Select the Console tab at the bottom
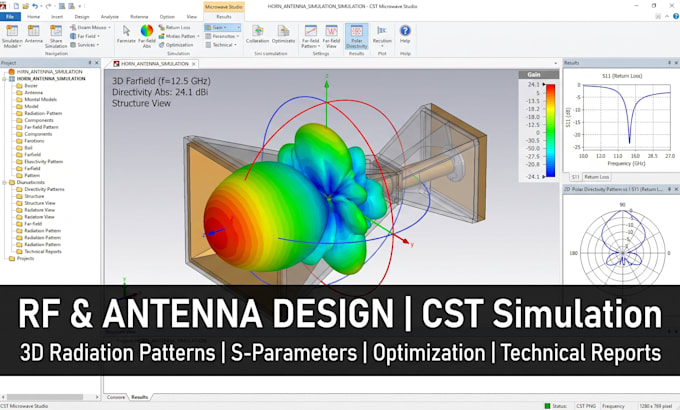The width and height of the screenshot is (680, 410). click(x=116, y=397)
